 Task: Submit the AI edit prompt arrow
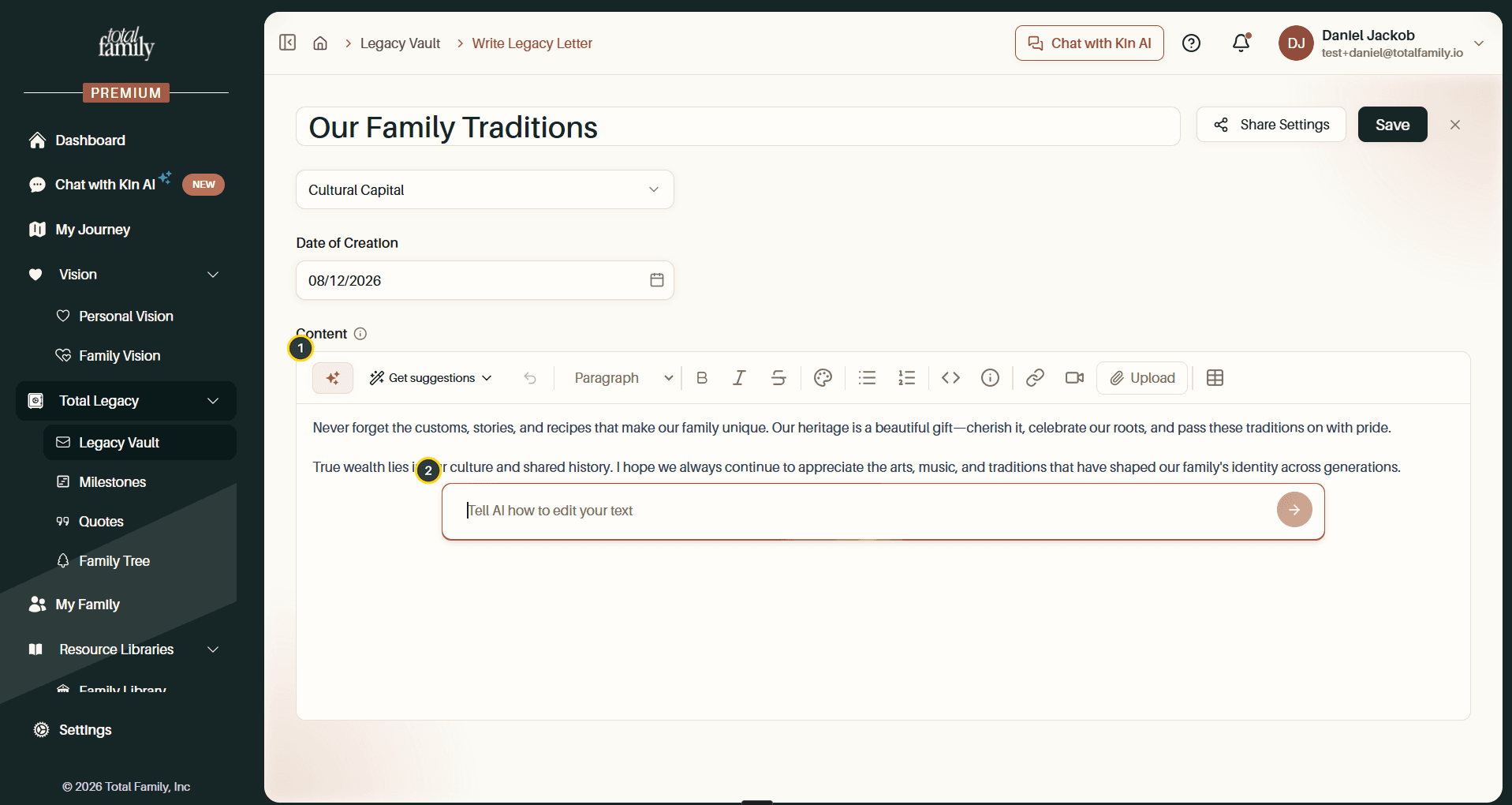(x=1294, y=510)
